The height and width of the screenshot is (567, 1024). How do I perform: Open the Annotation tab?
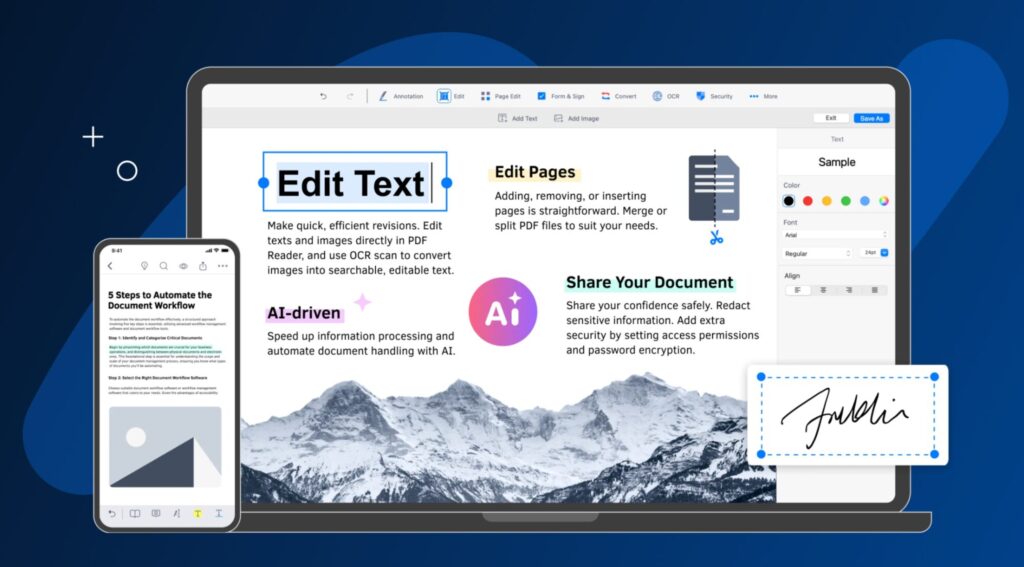(401, 96)
